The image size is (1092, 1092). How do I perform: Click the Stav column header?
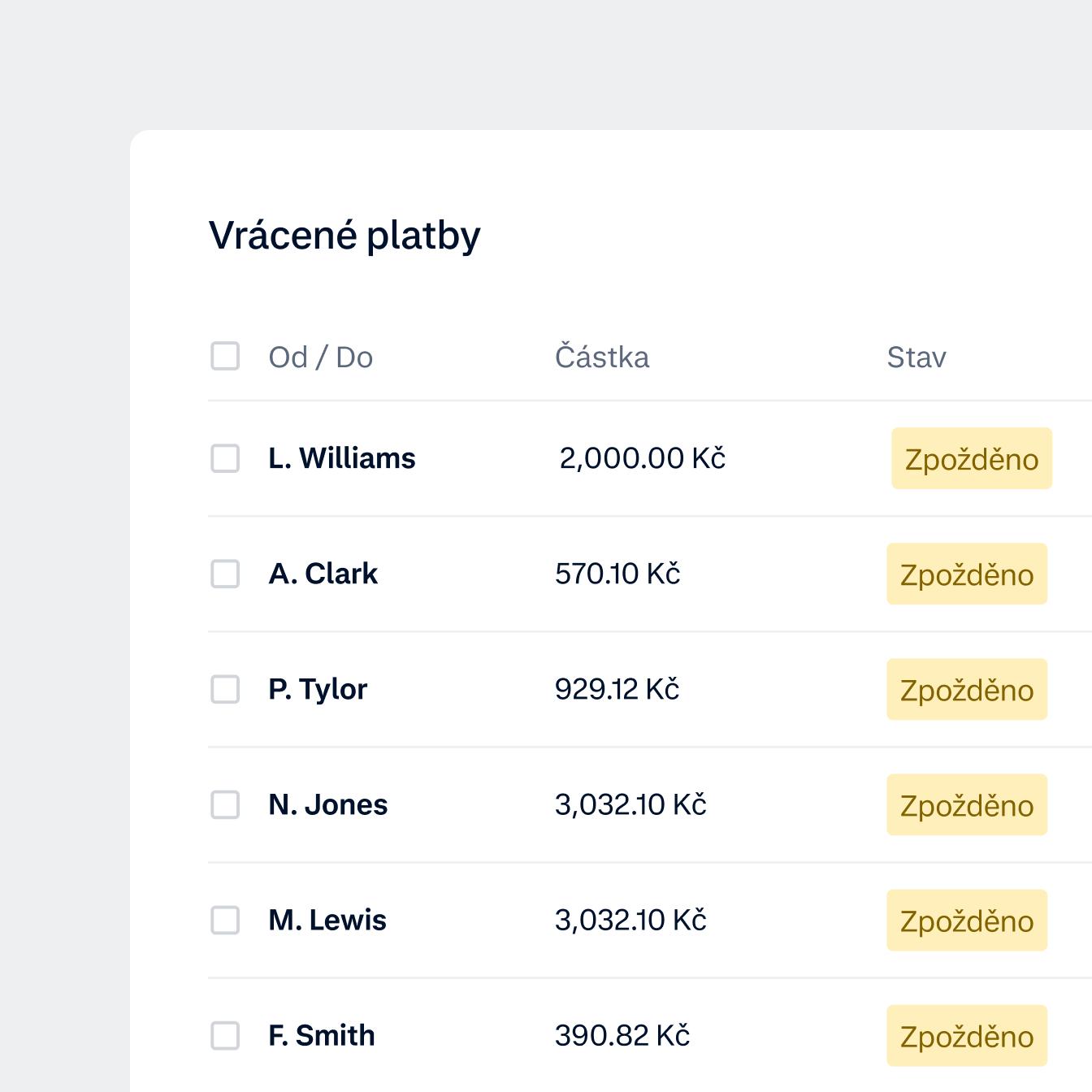[917, 356]
